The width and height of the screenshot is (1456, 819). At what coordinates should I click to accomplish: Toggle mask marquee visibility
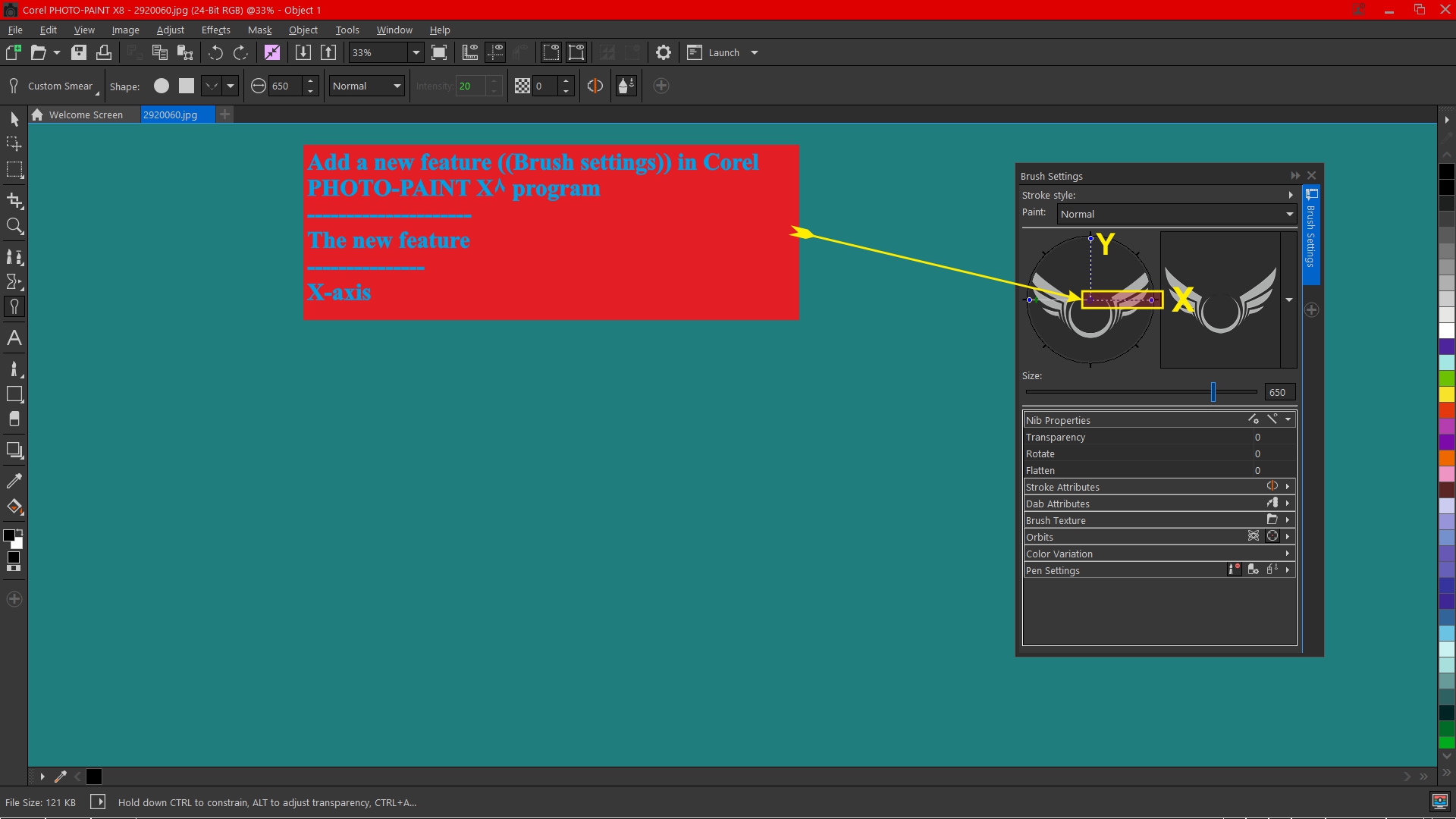[x=551, y=52]
